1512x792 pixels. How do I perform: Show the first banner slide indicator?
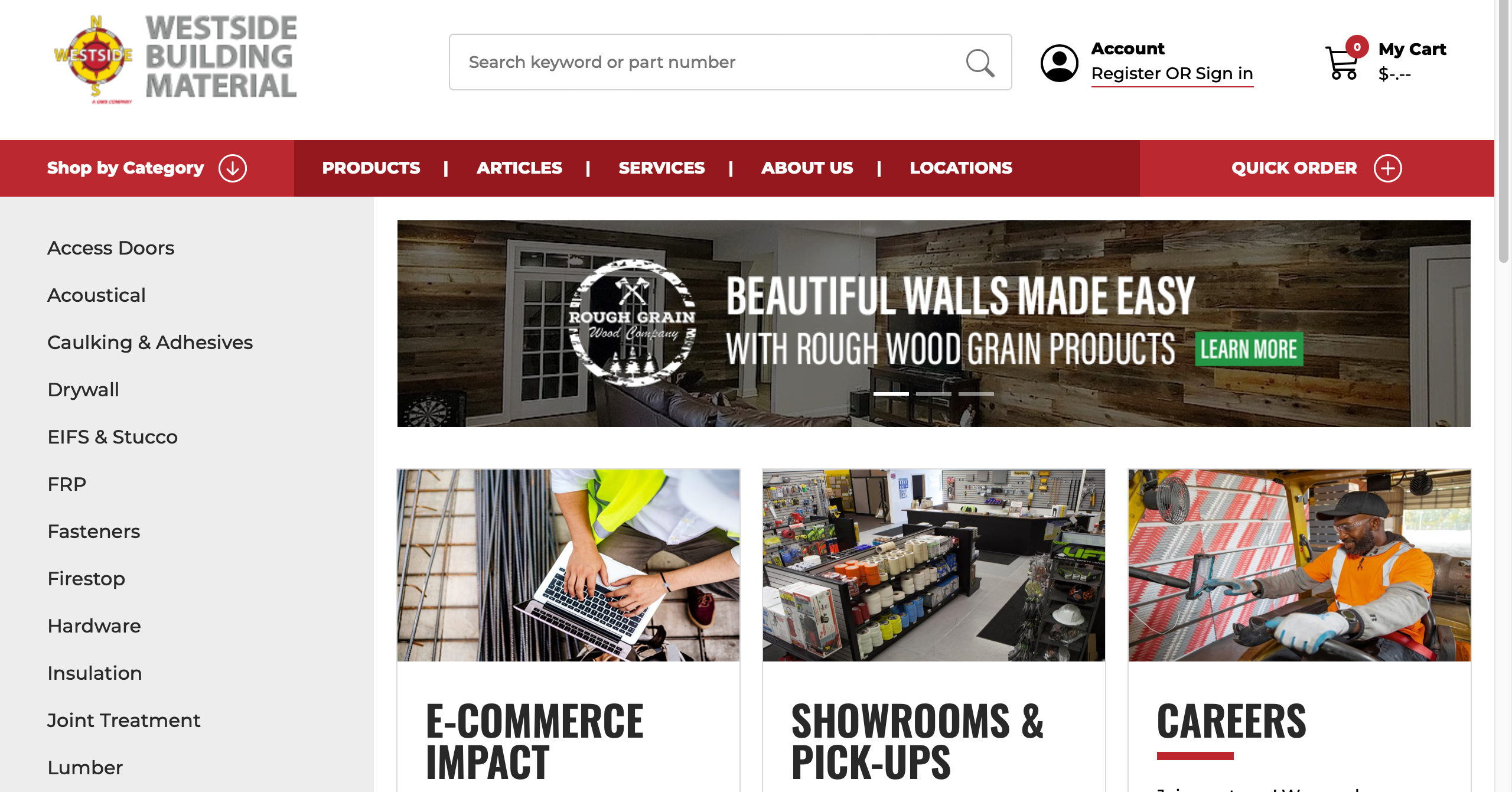pyautogui.click(x=891, y=393)
